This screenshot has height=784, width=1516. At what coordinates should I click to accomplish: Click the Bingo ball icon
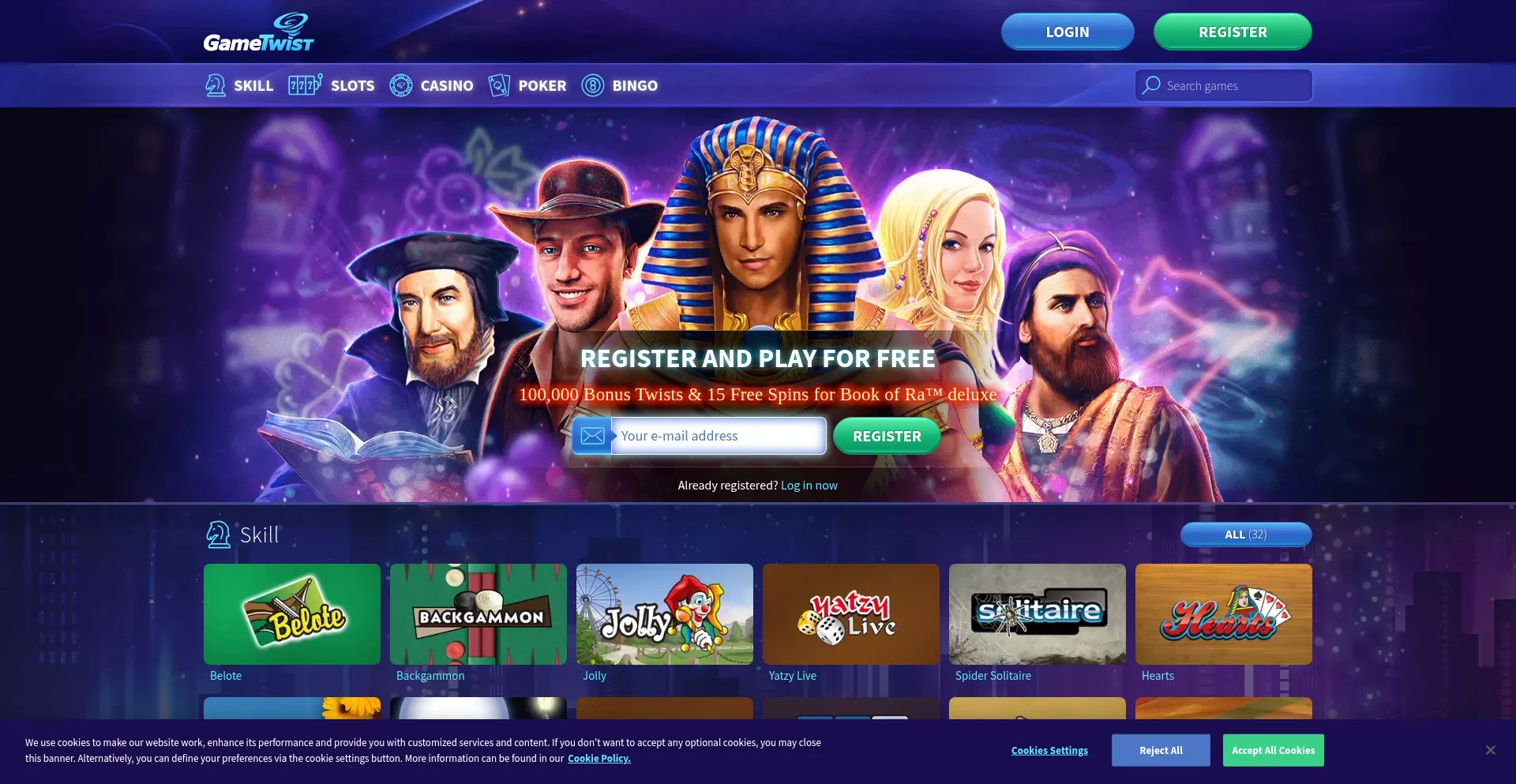[593, 85]
